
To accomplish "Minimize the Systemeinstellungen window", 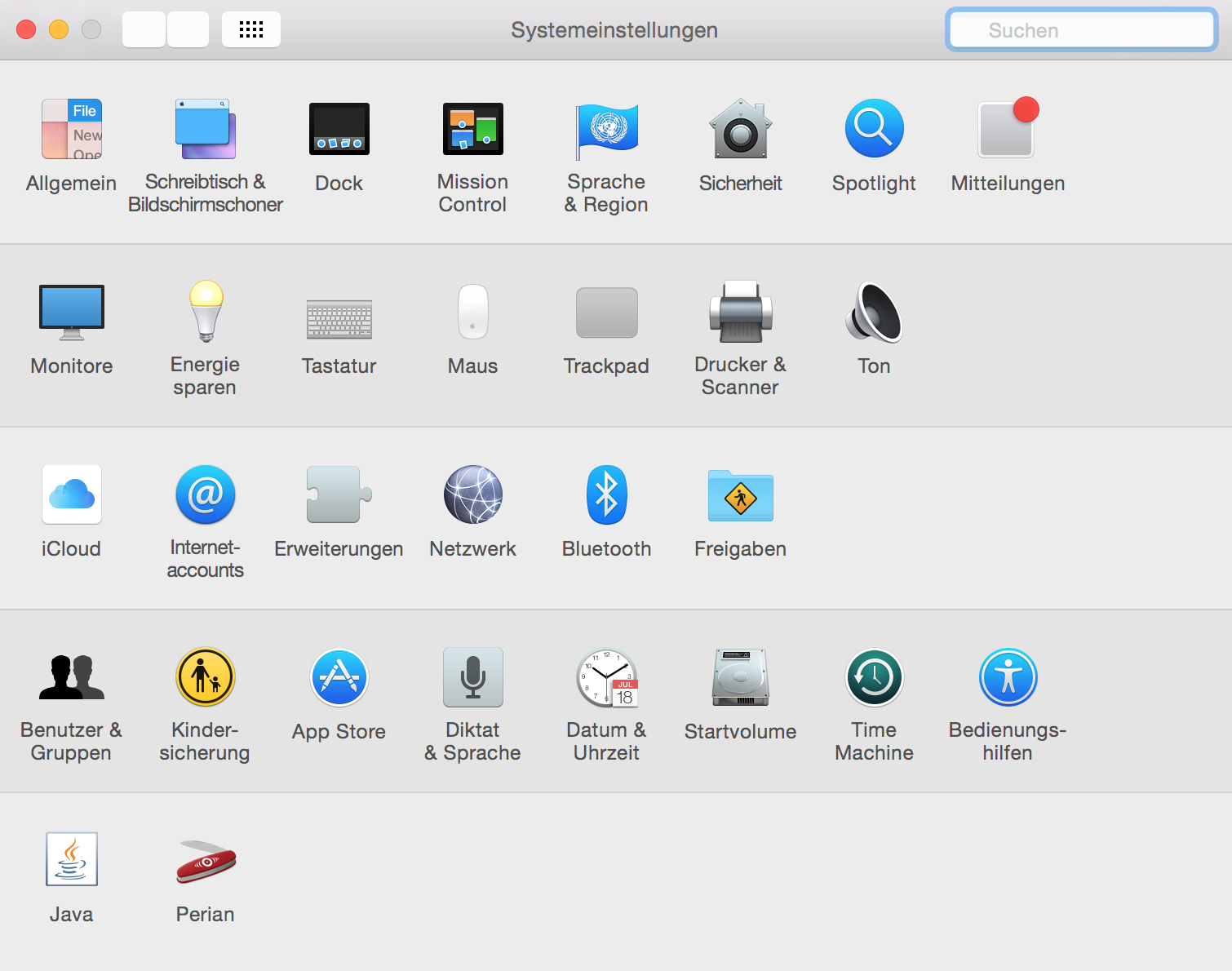I will pos(59,29).
